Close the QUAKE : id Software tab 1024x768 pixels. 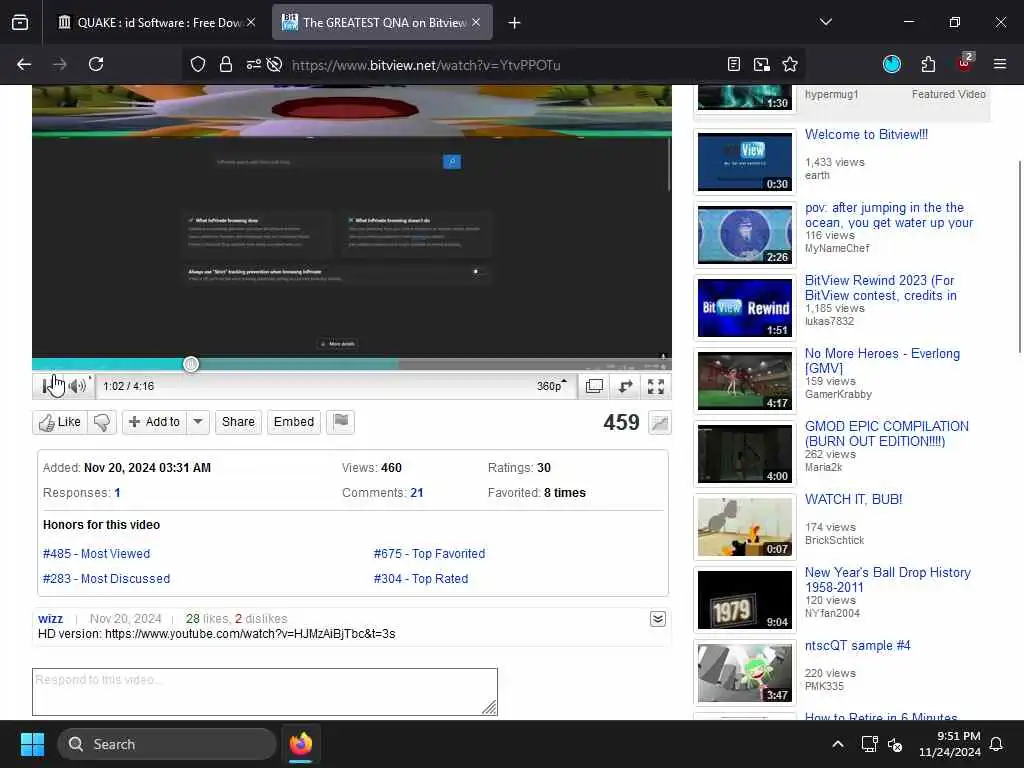click(x=251, y=23)
